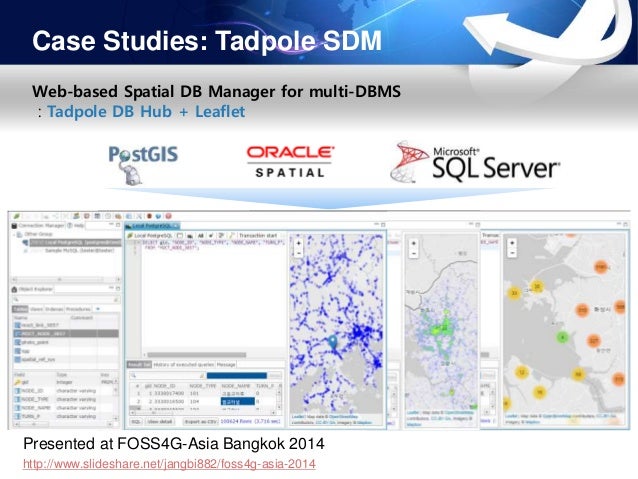Click OpenStreetMap link under blue point map
638x479 pixels.
point(343,417)
